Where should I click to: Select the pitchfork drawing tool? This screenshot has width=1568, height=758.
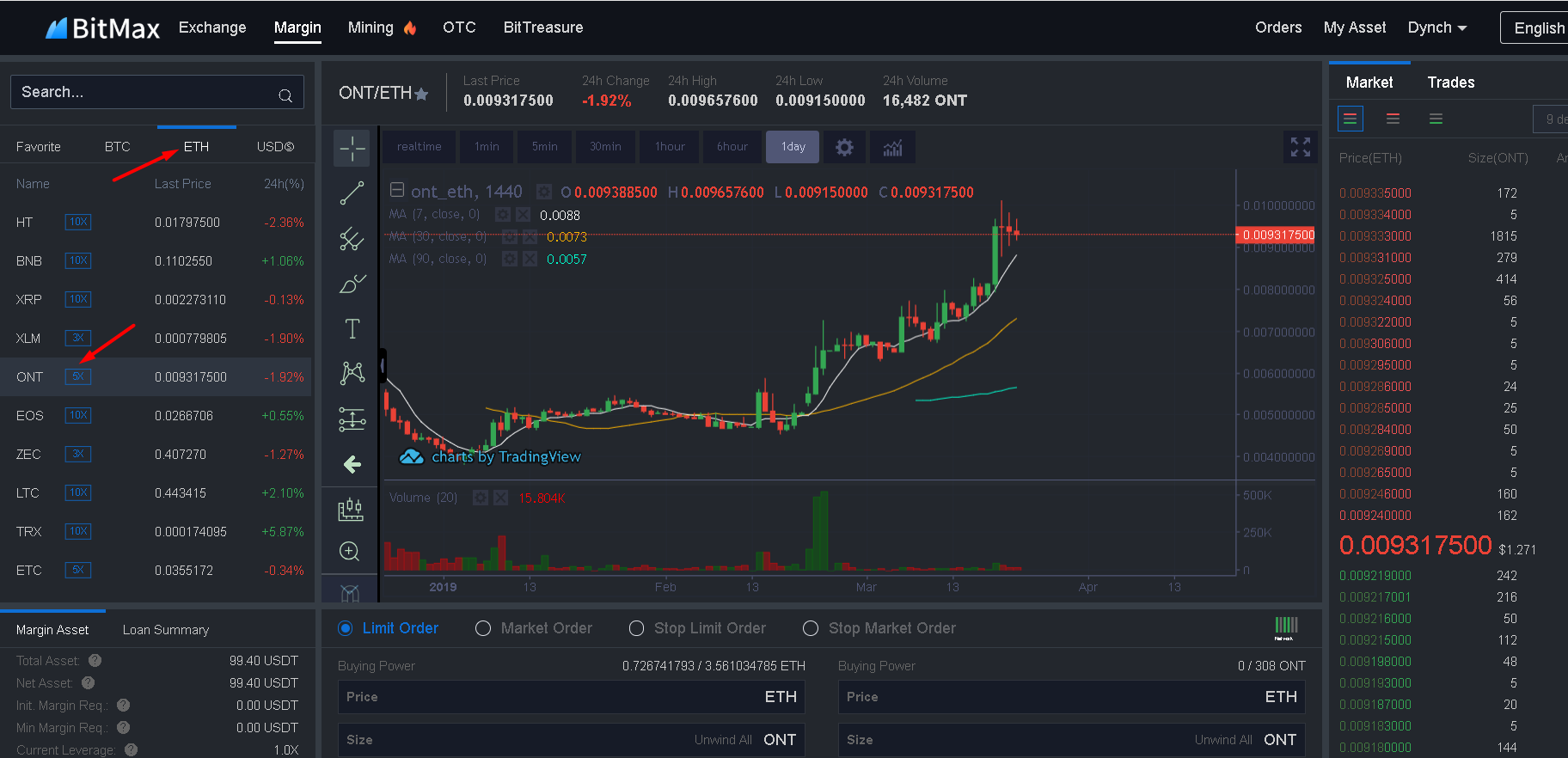click(352, 238)
